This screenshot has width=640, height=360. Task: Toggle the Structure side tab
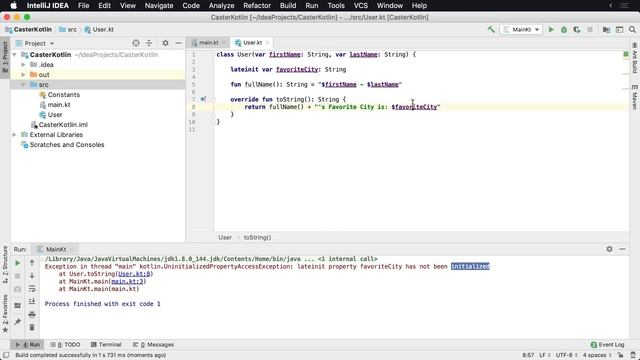pos(5,264)
